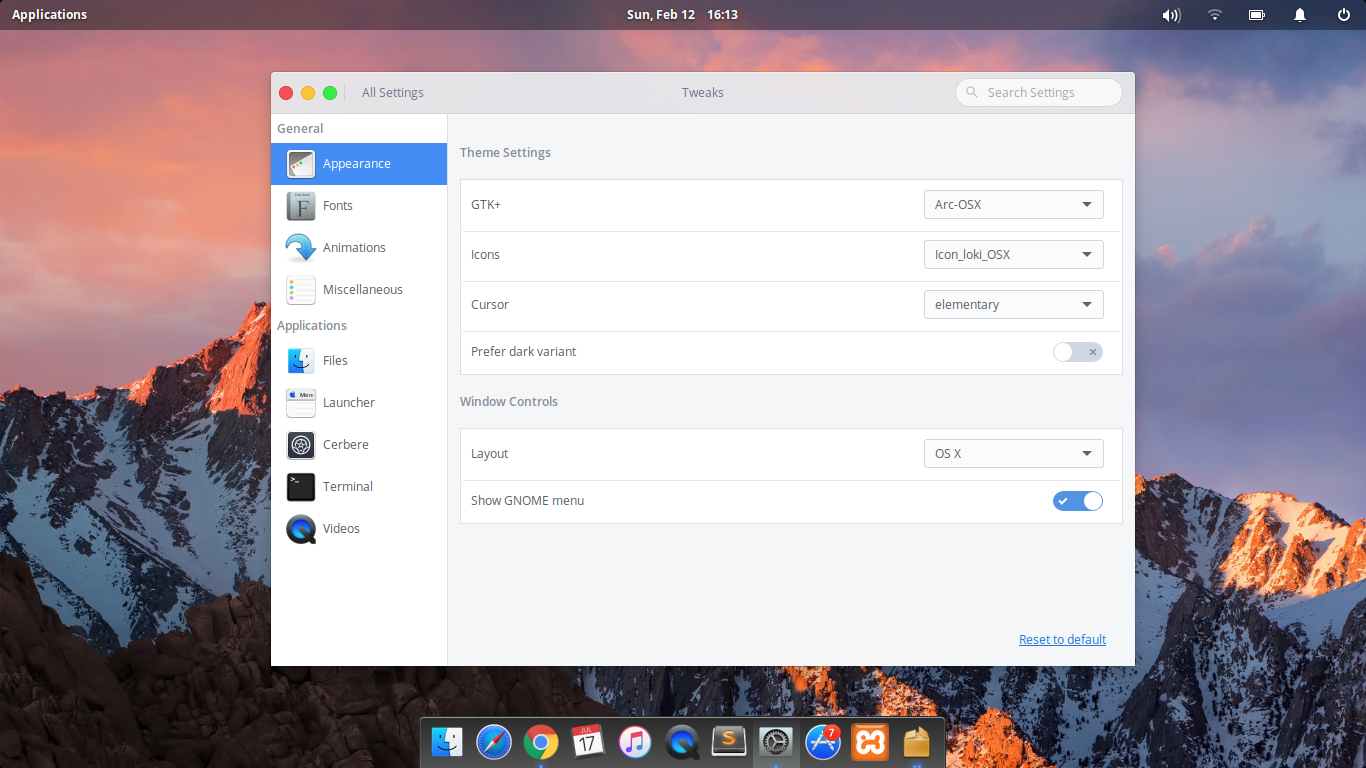The width and height of the screenshot is (1366, 768).
Task: Close the Tweaks window red button
Action: 286,93
